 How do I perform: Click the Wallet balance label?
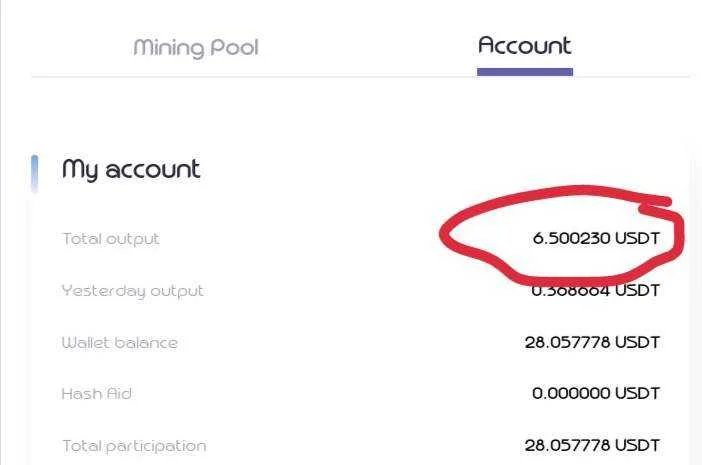pos(120,343)
